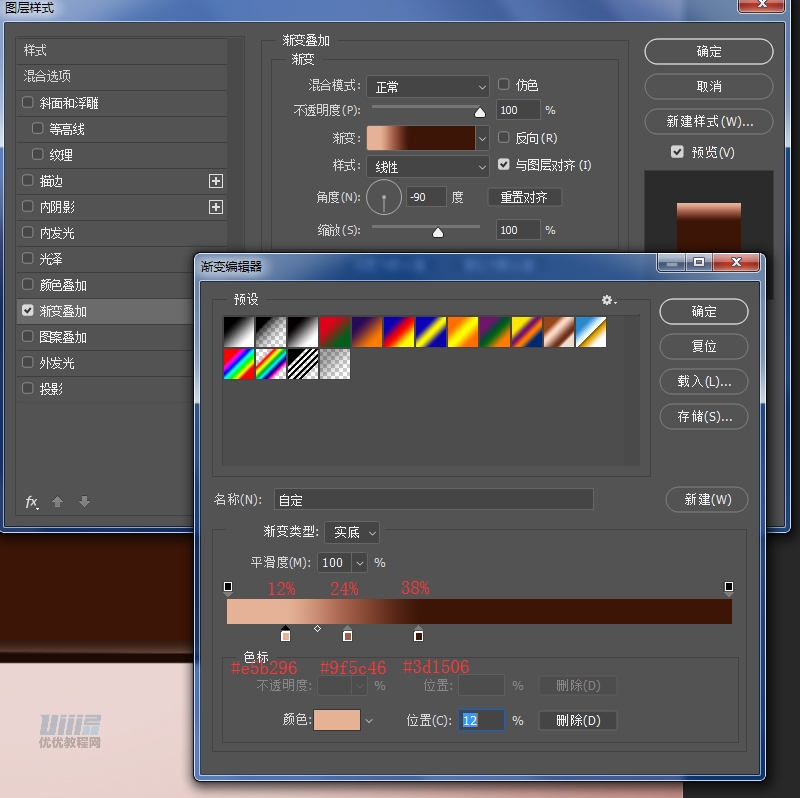Enable the 仿色 dither checkbox
The height and width of the screenshot is (798, 800).
504,85
